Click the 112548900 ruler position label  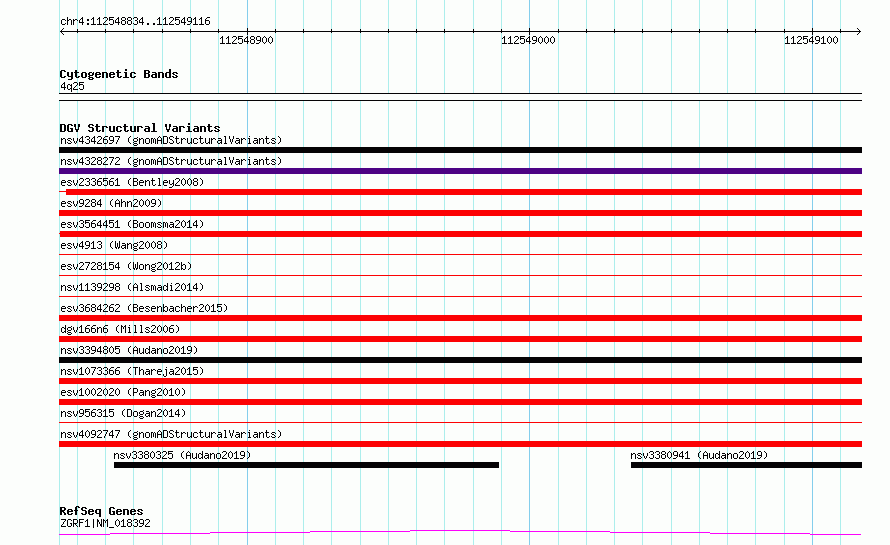(246, 40)
